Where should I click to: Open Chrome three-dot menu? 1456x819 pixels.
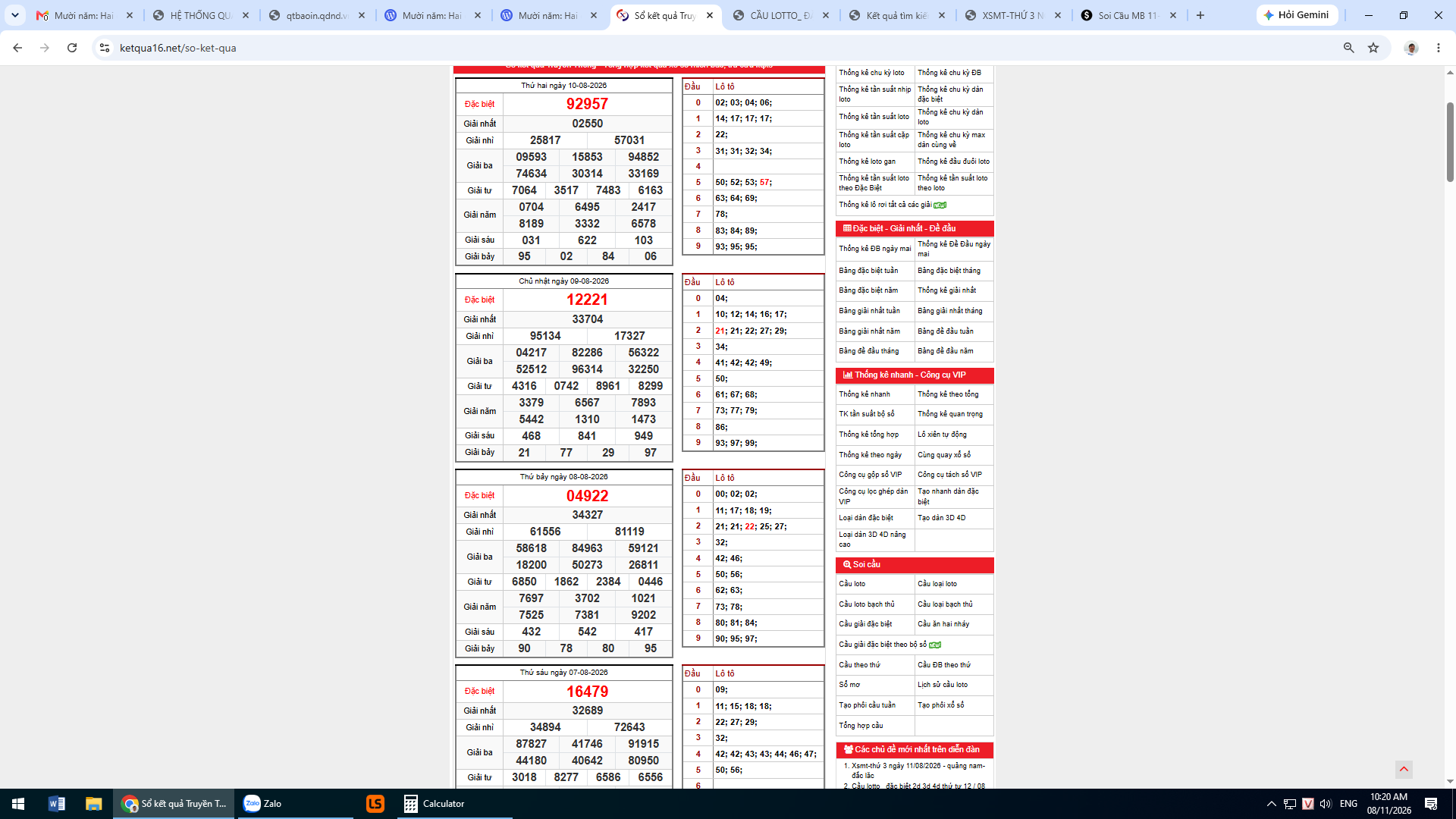click(1439, 48)
